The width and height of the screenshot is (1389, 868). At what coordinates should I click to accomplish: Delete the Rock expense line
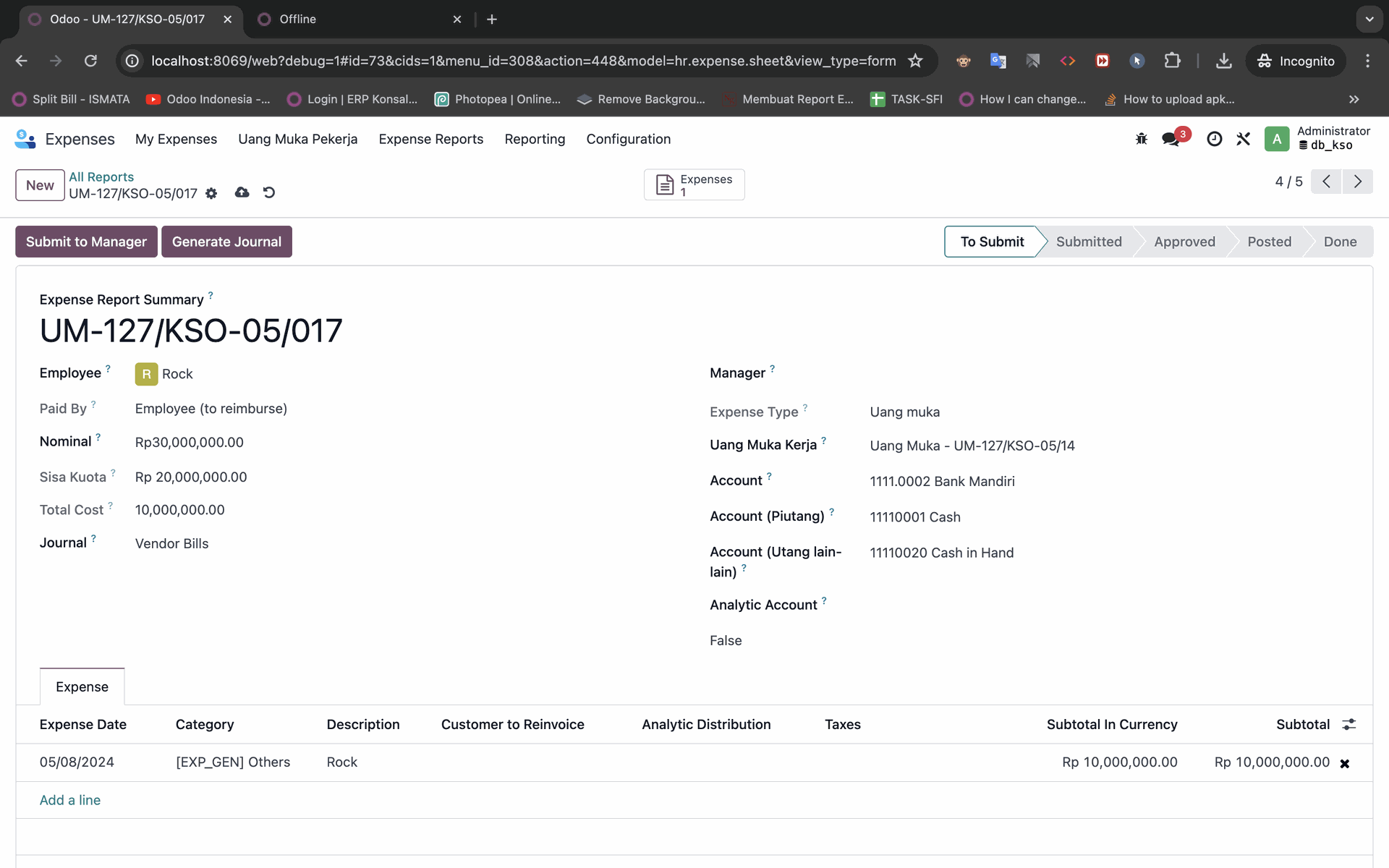(x=1345, y=763)
